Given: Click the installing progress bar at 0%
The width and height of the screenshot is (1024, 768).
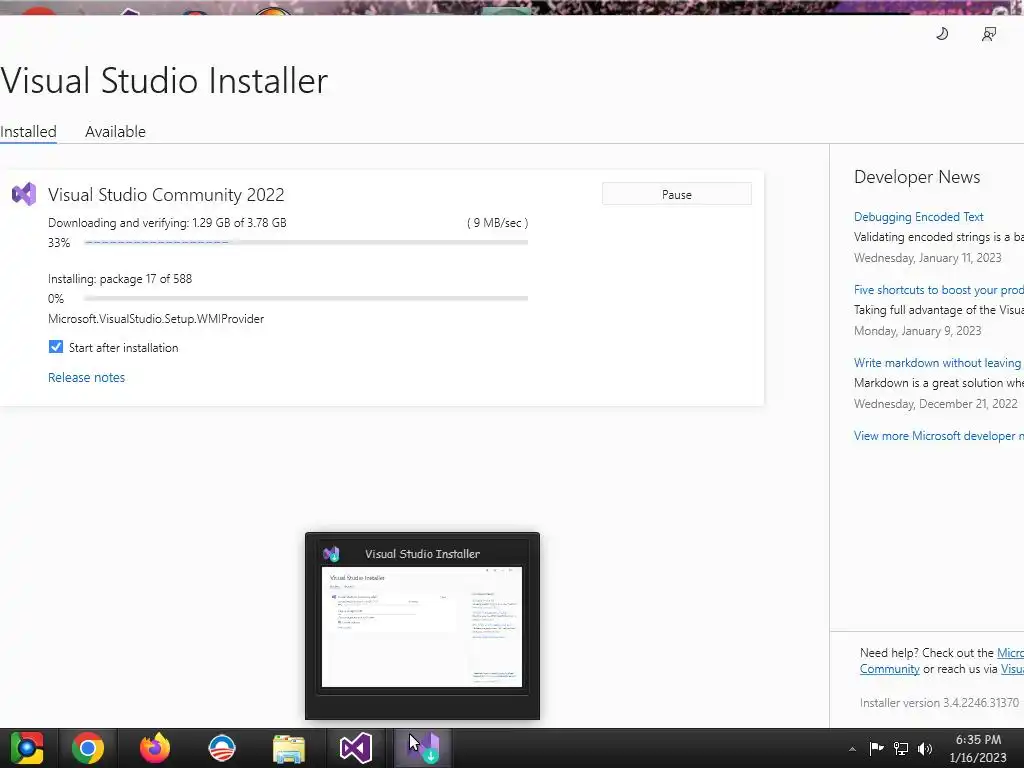Looking at the screenshot, I should pyautogui.click(x=306, y=298).
